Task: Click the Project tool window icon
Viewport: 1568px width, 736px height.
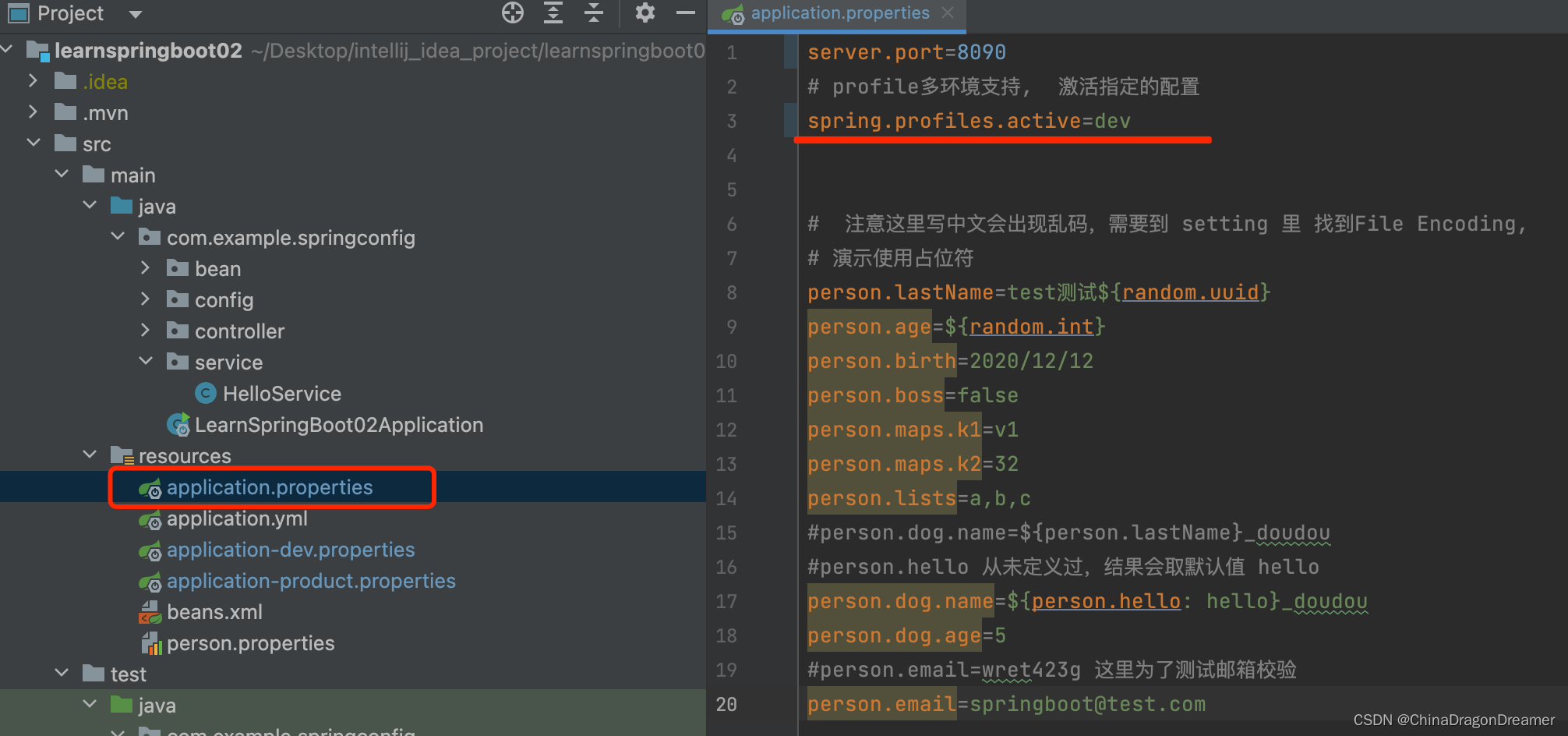Action: pos(18,13)
